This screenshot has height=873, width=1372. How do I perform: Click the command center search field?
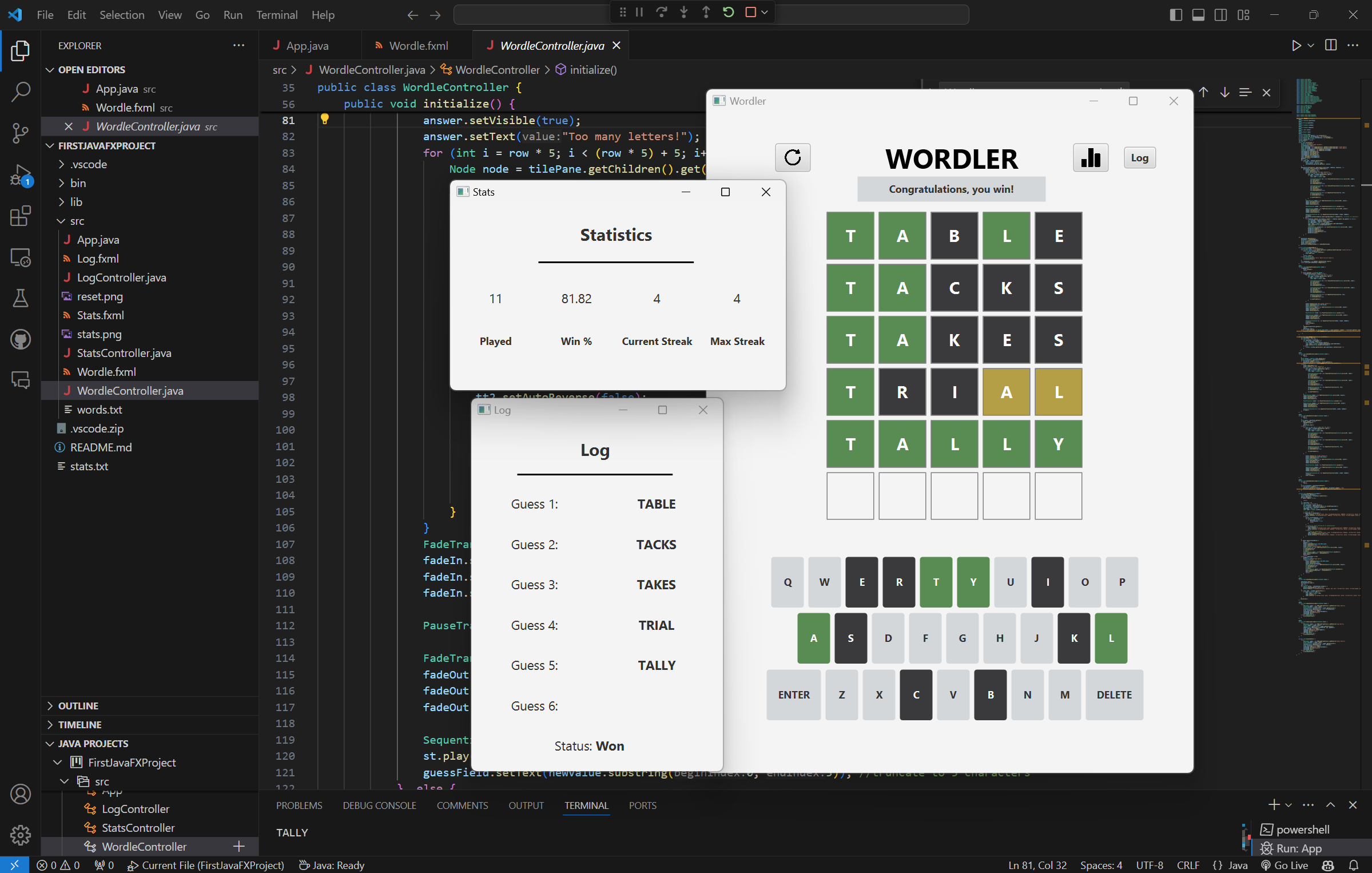[711, 15]
